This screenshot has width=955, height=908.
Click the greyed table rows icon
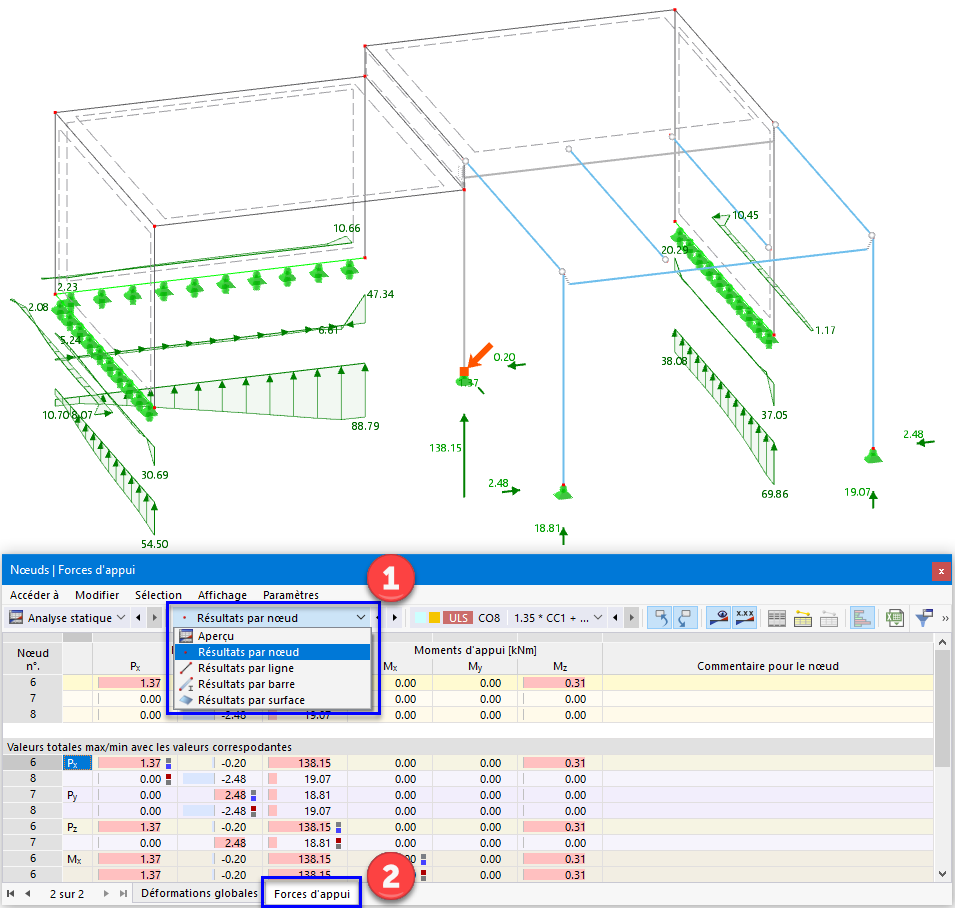click(829, 618)
